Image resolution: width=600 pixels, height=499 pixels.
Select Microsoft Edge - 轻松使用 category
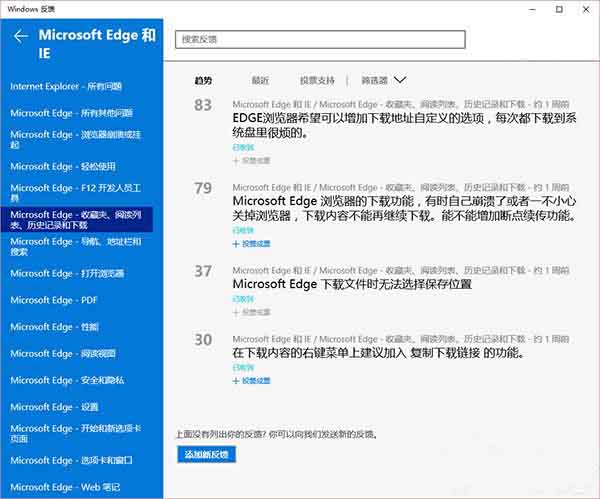63,166
